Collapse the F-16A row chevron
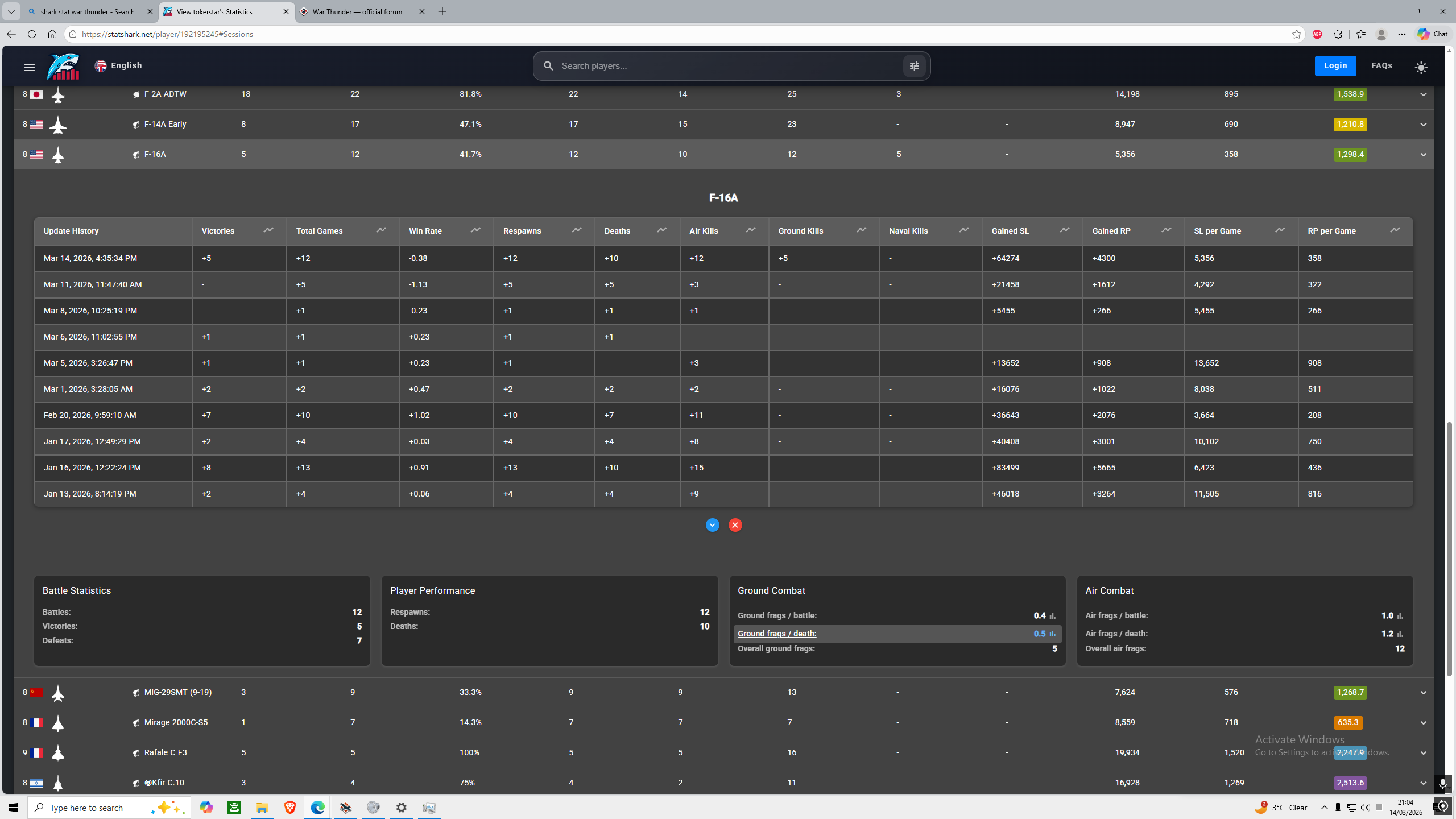Screen dimensions: 1456x819 pos(1423,155)
